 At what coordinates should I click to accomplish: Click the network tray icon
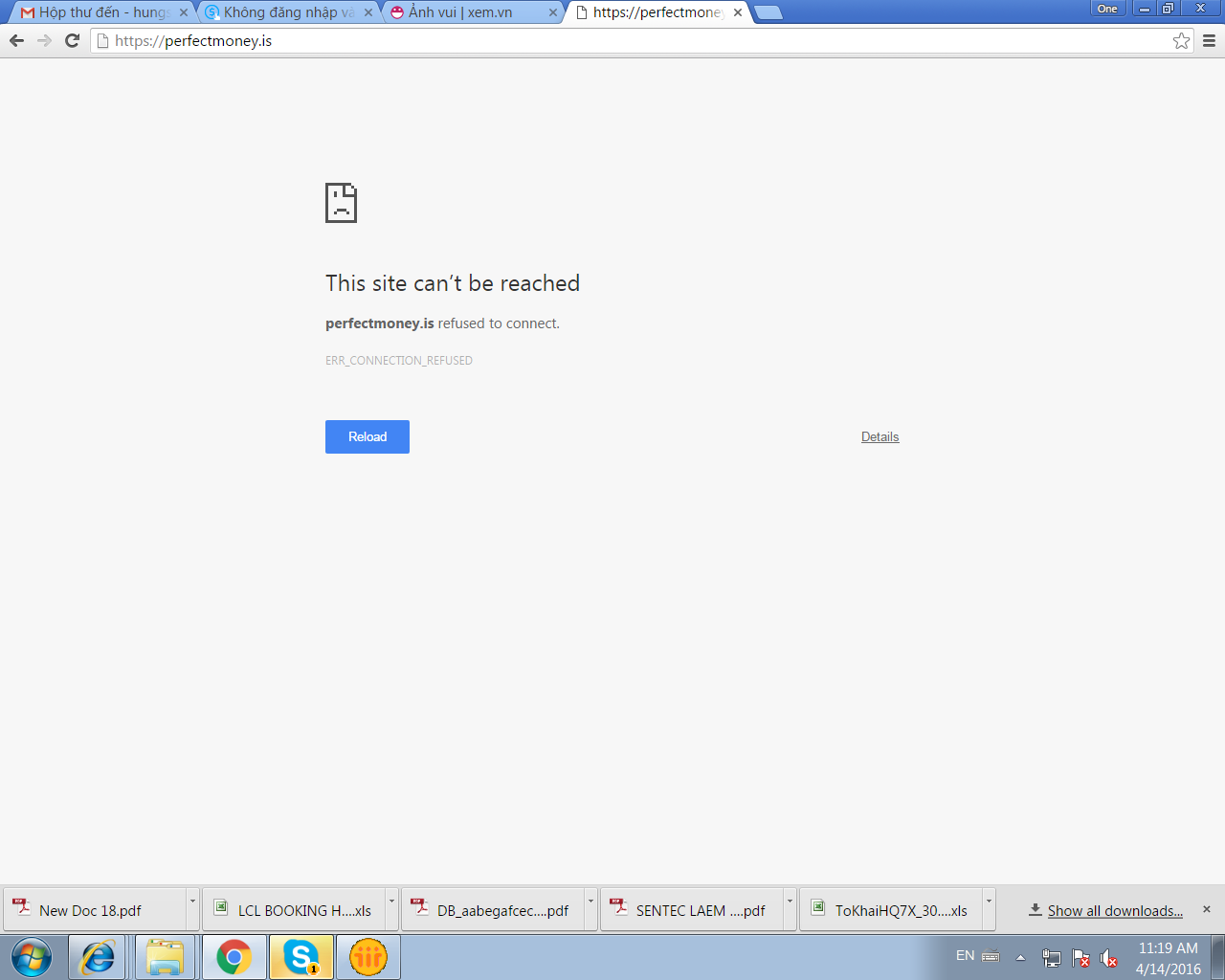1051,958
